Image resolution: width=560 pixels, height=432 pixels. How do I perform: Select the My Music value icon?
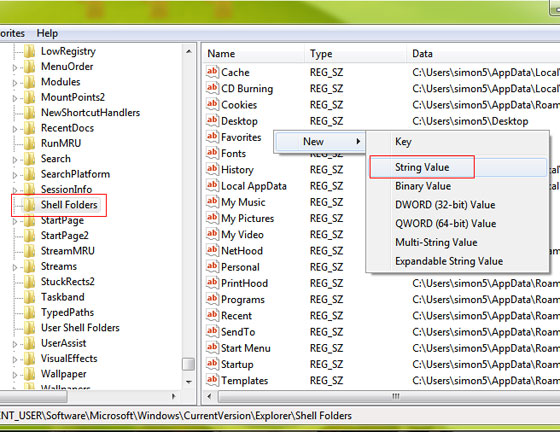(212, 202)
